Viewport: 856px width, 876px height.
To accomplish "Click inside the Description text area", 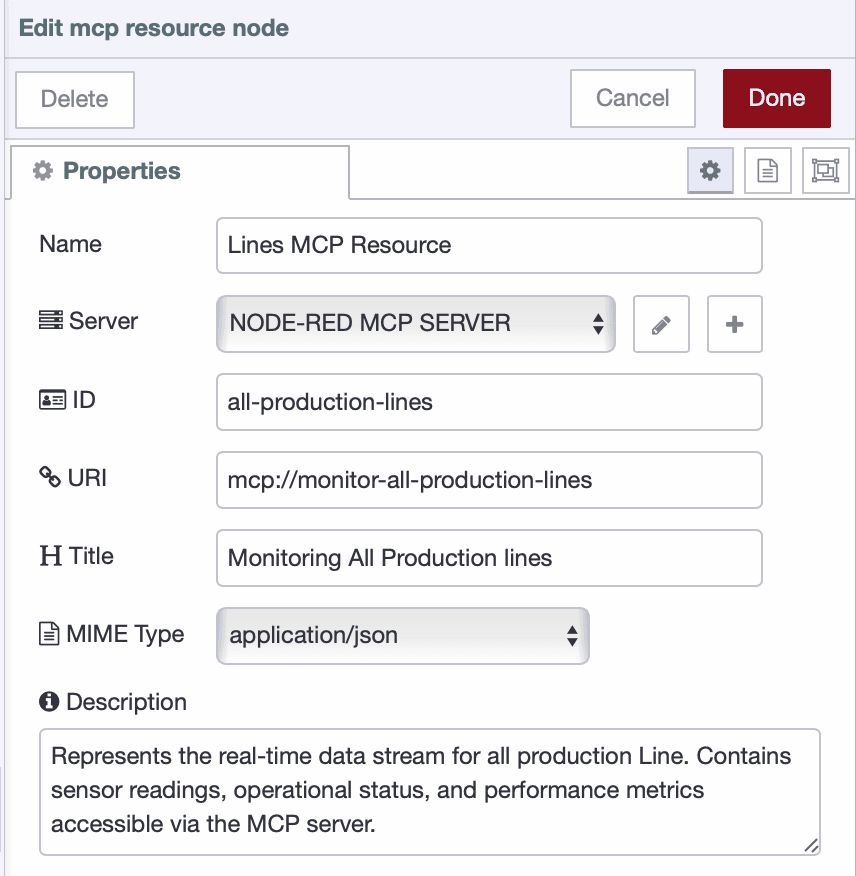I will tap(426, 790).
